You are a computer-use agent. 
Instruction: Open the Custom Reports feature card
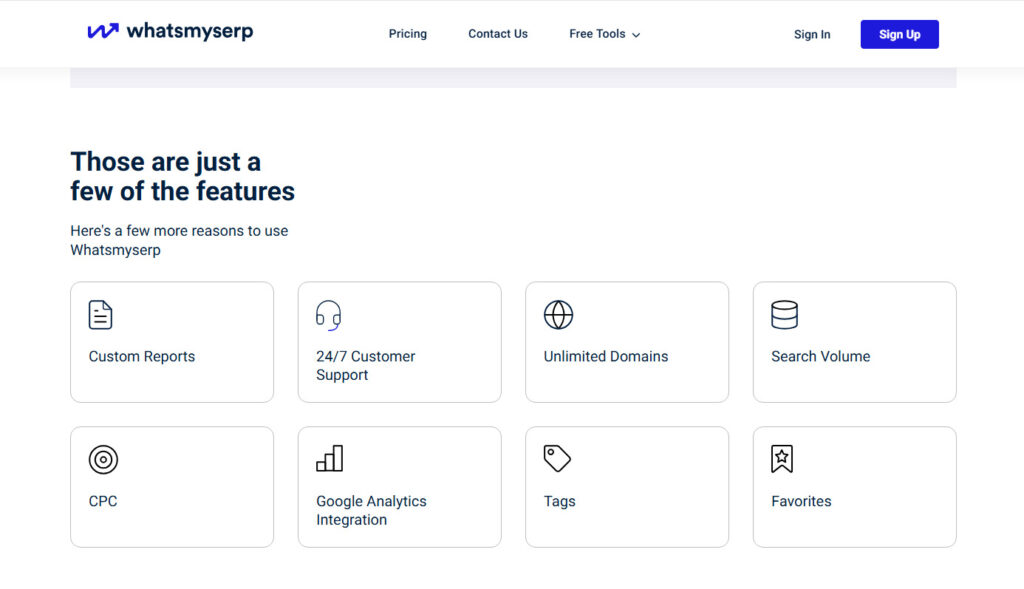coord(171,341)
